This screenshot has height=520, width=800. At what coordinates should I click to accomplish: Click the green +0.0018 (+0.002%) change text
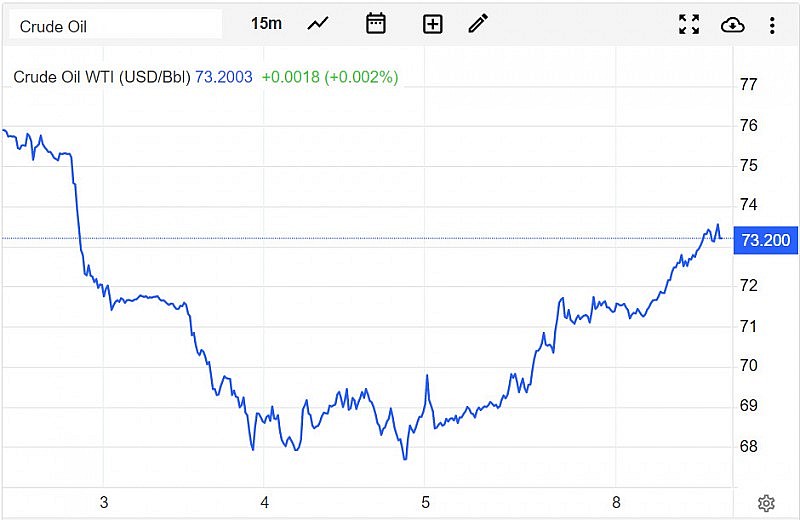click(329, 77)
